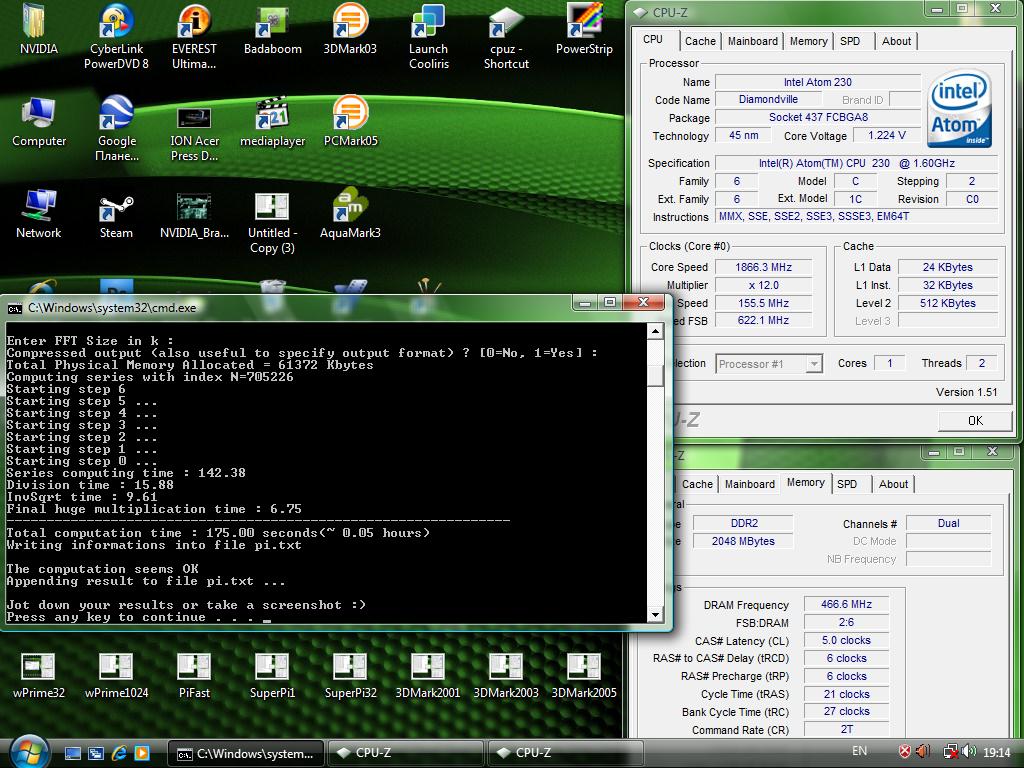The image size is (1024, 768).
Task: Click the Instructions field MMX, SSE, SSE2
Action: click(856, 216)
